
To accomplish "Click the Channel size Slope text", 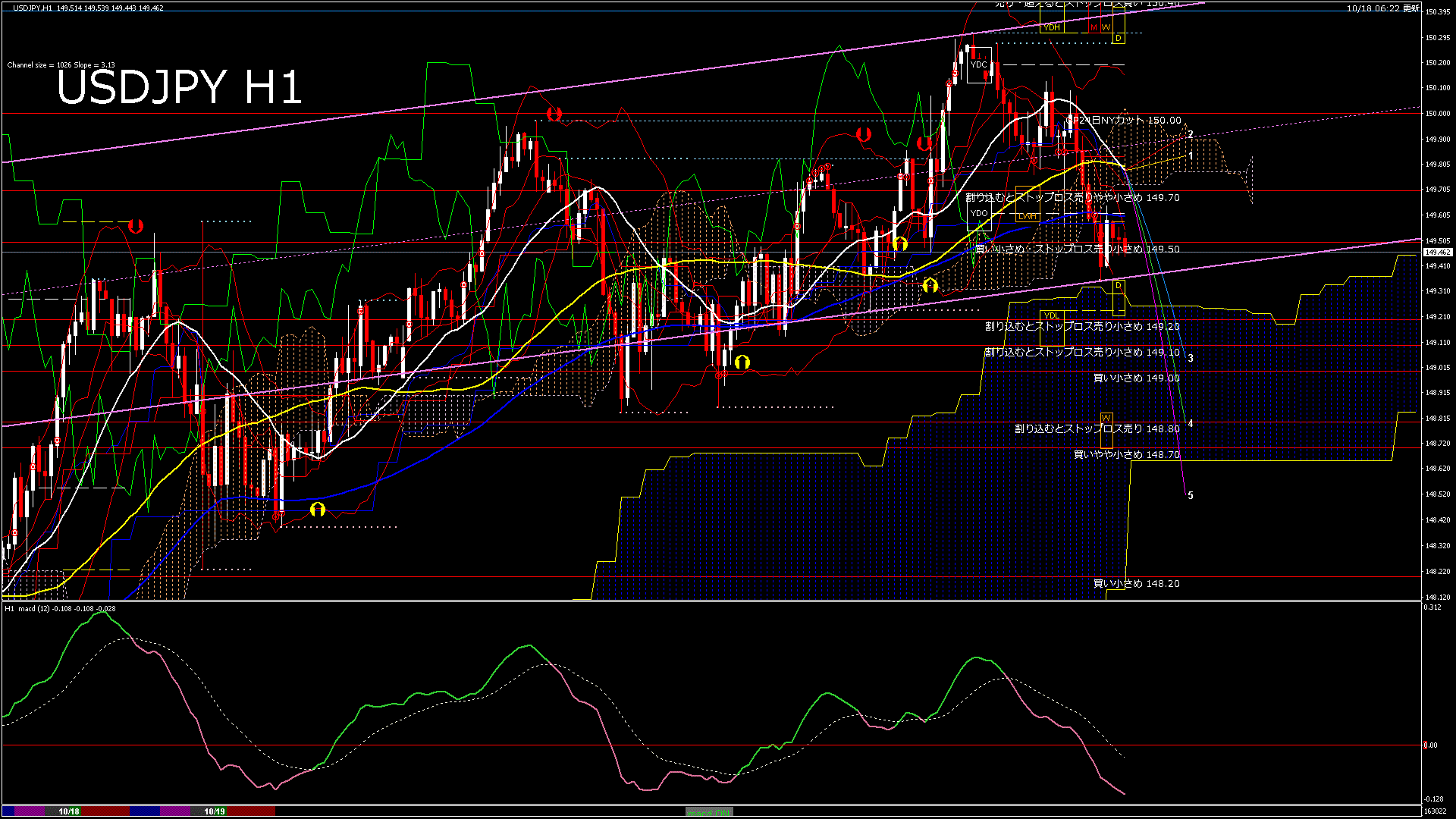I will coord(61,65).
